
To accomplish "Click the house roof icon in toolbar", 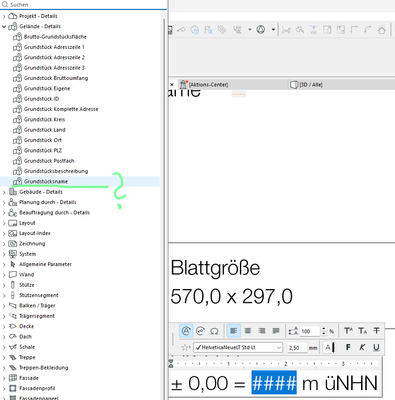I will pos(382,30).
